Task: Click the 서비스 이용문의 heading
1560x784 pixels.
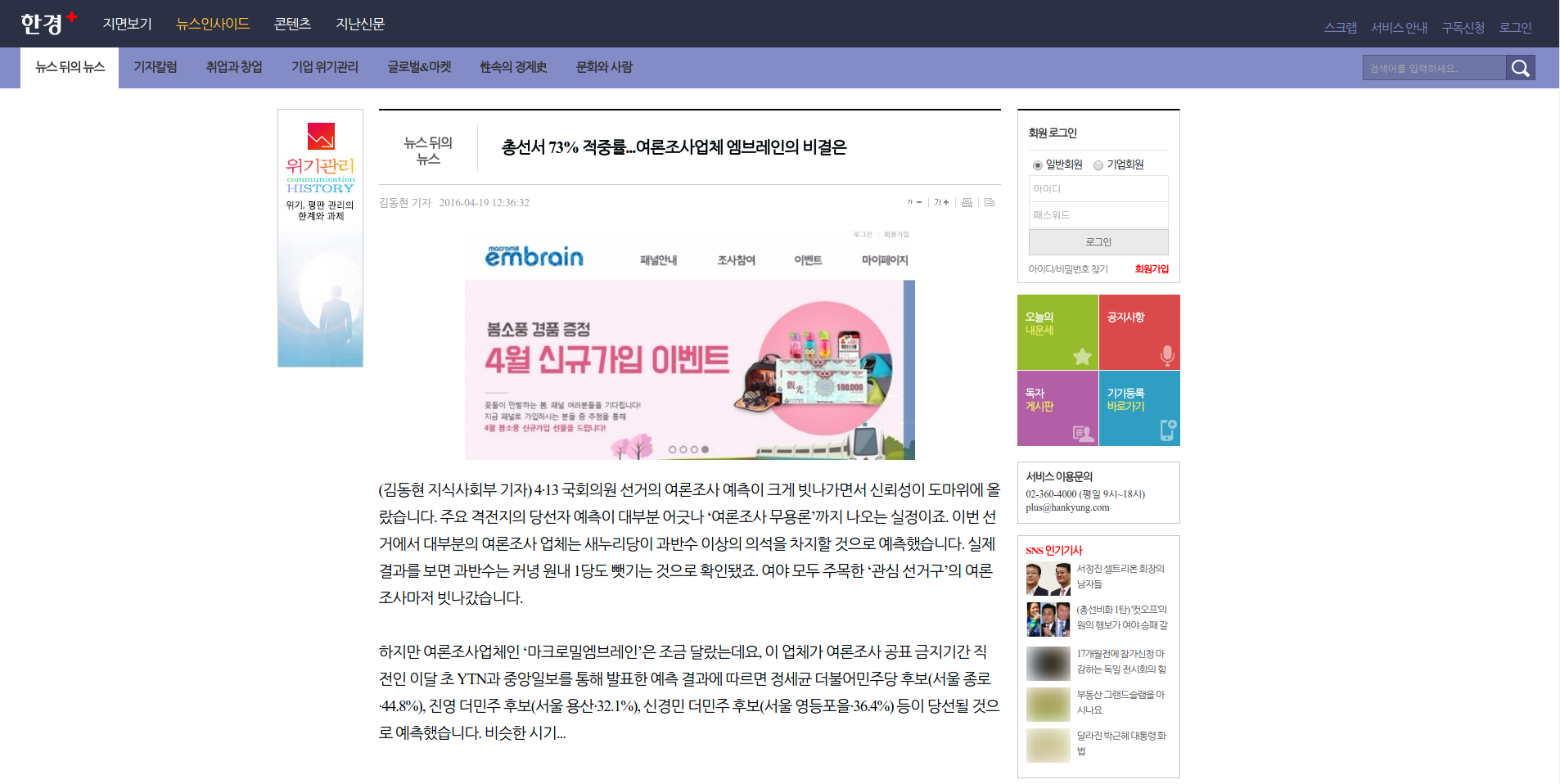Action: (1059, 476)
